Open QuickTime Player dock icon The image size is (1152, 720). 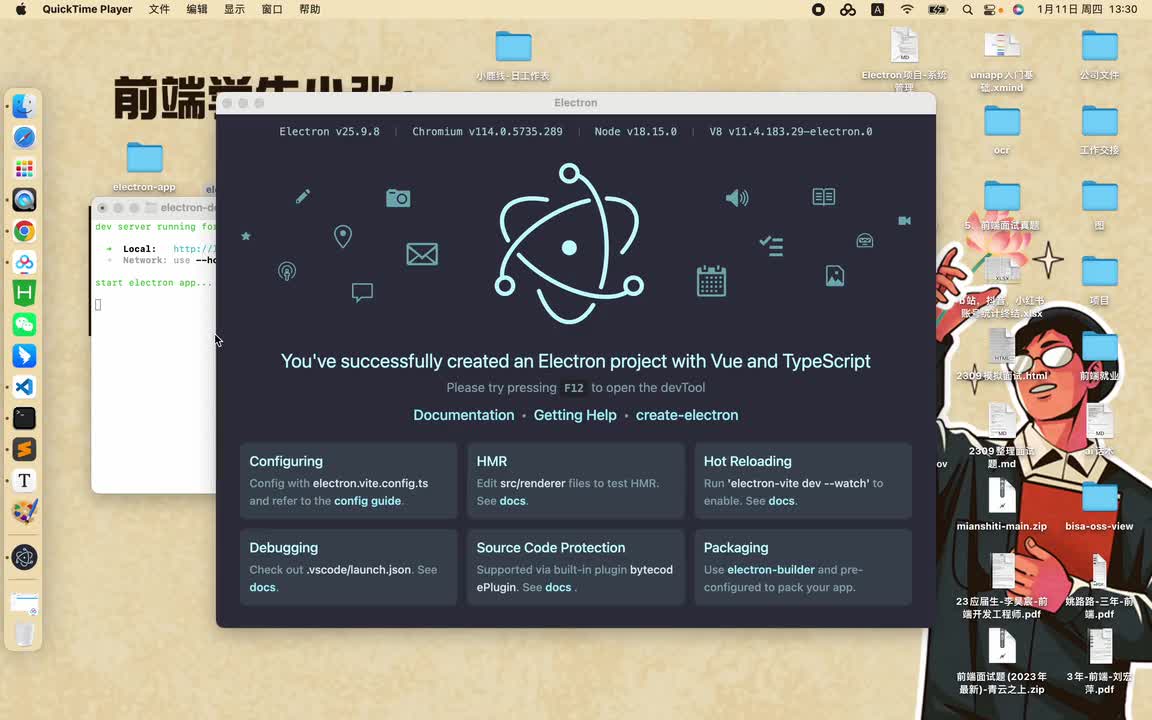(x=24, y=200)
